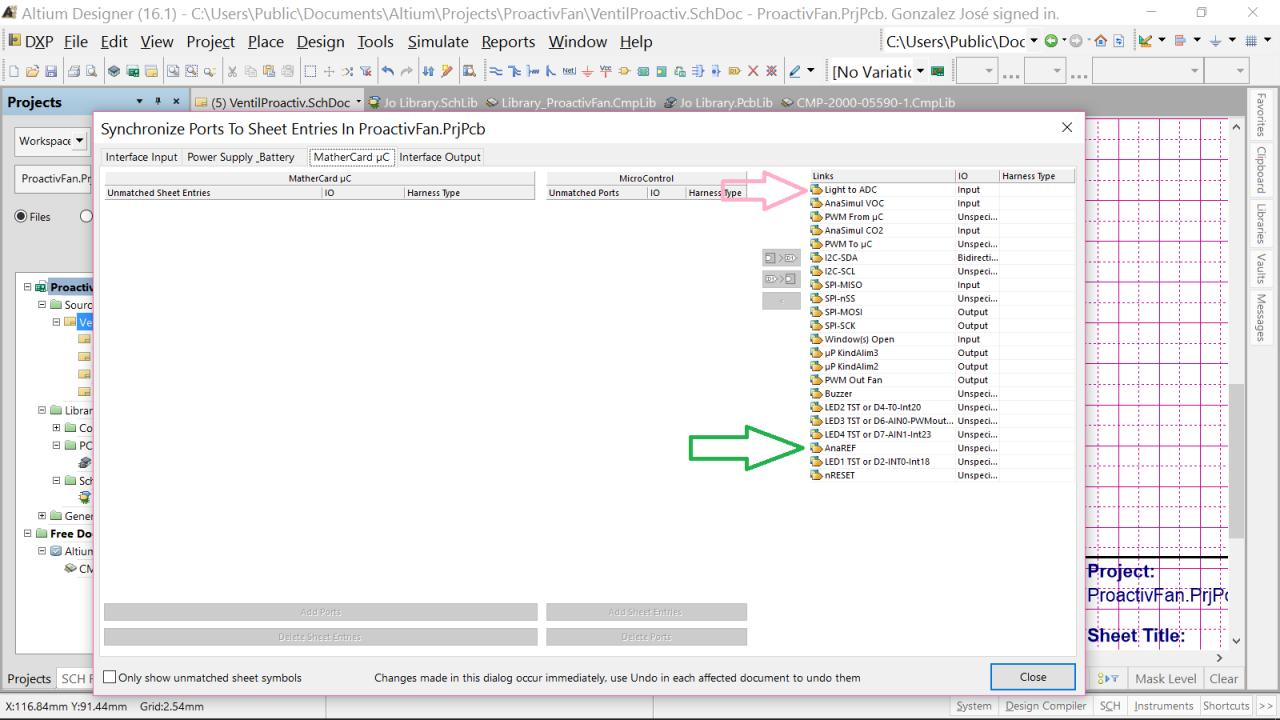The height and width of the screenshot is (720, 1280).
Task: Select the PWM Out Fan link row
Action: [942, 380]
